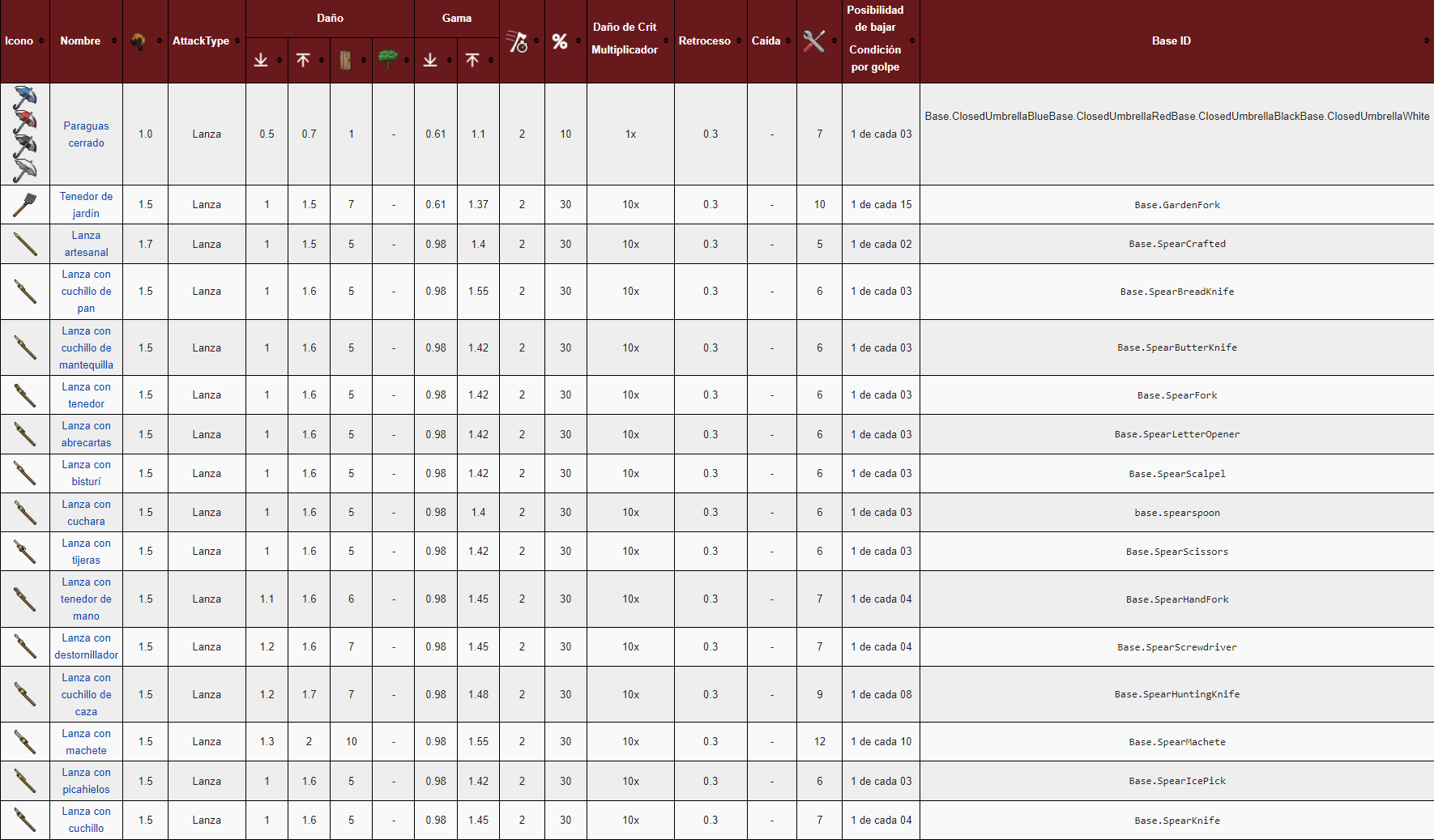Viewport: 1434px width, 840px height.
Task: Follow the Lanza con cuchillo de caza link
Action: 86,694
